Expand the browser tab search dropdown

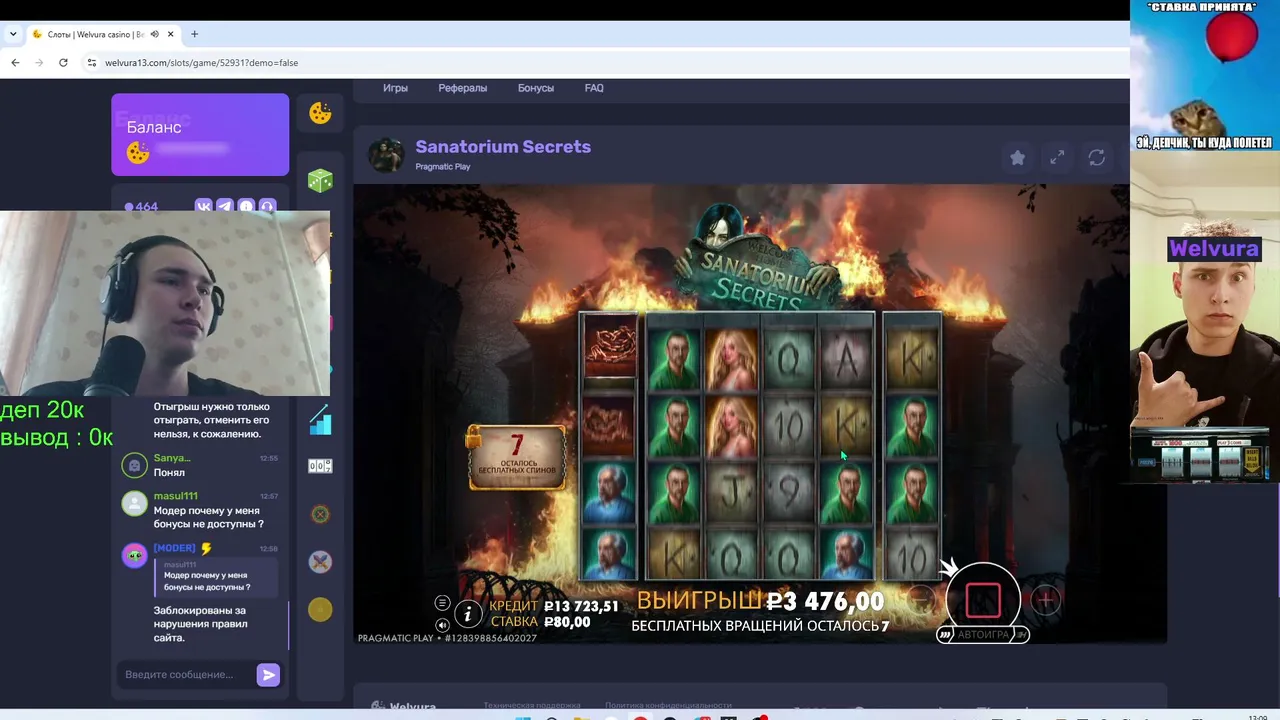[x=13, y=34]
